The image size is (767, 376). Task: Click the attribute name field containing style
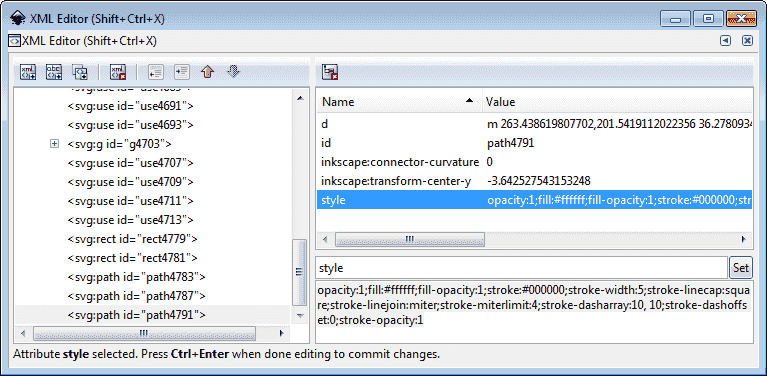pos(521,268)
